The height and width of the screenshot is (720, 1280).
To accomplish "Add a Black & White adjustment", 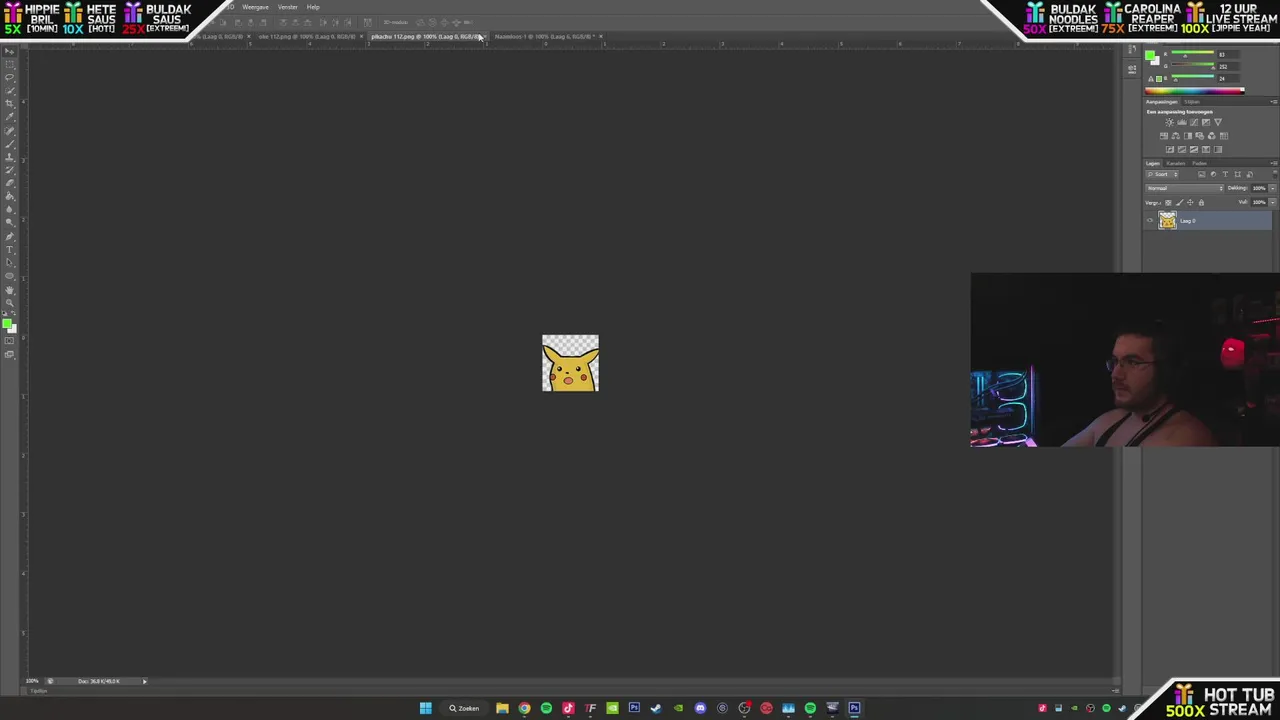I will pyautogui.click(x=1188, y=136).
